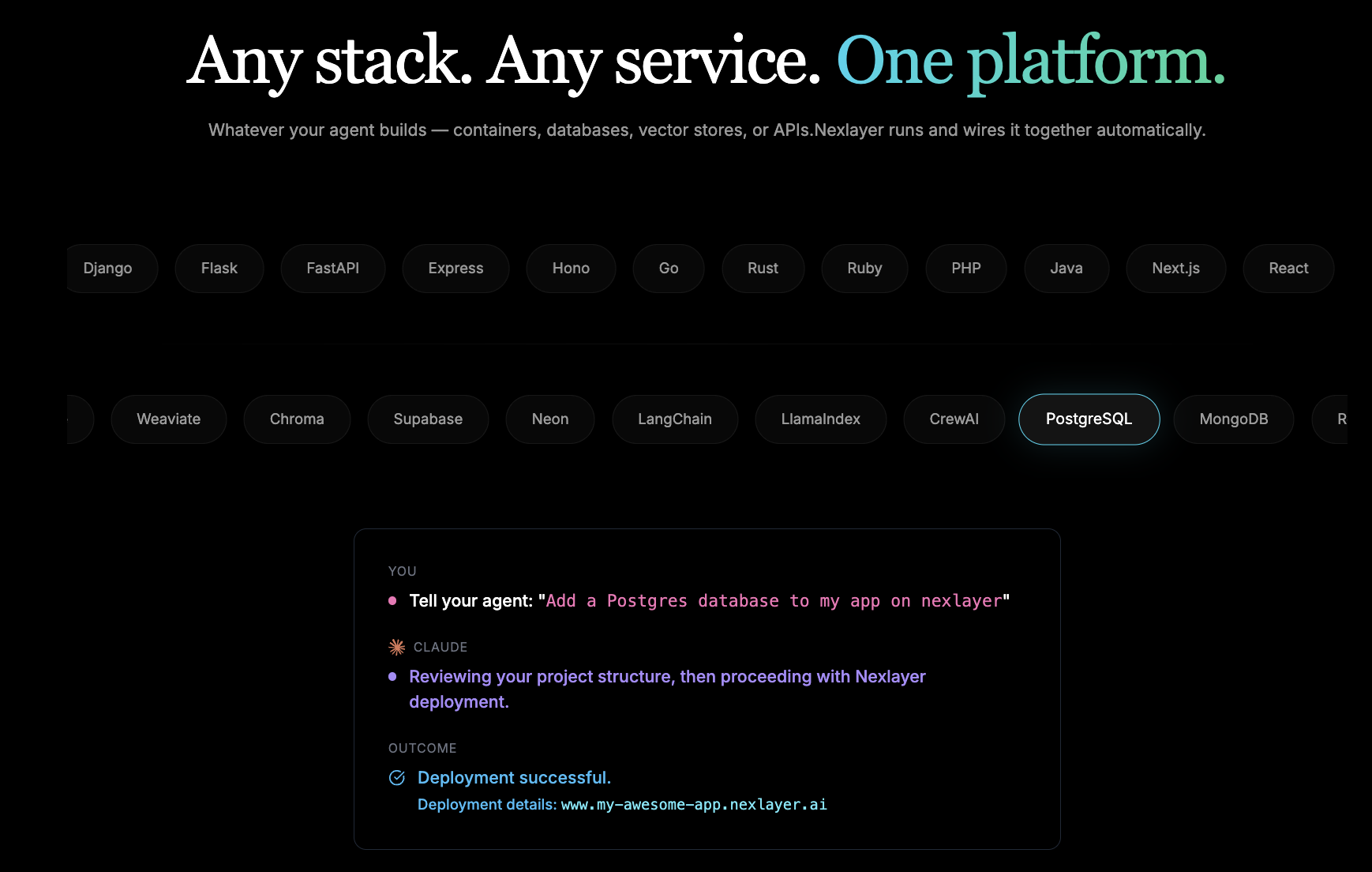1372x872 pixels.
Task: Click the Supabase chip
Action: coord(428,419)
